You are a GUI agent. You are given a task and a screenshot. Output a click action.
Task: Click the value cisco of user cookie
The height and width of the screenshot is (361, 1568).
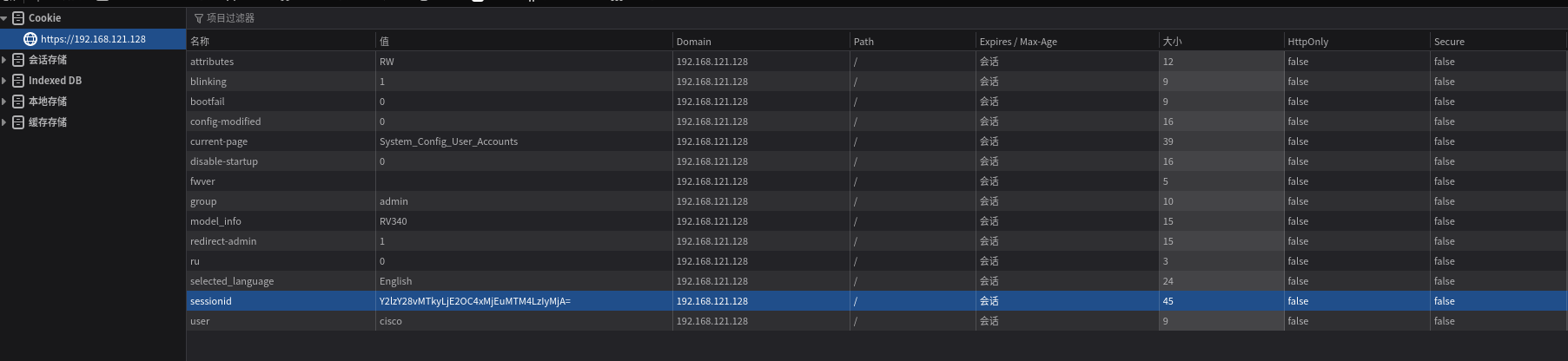[x=391, y=321]
